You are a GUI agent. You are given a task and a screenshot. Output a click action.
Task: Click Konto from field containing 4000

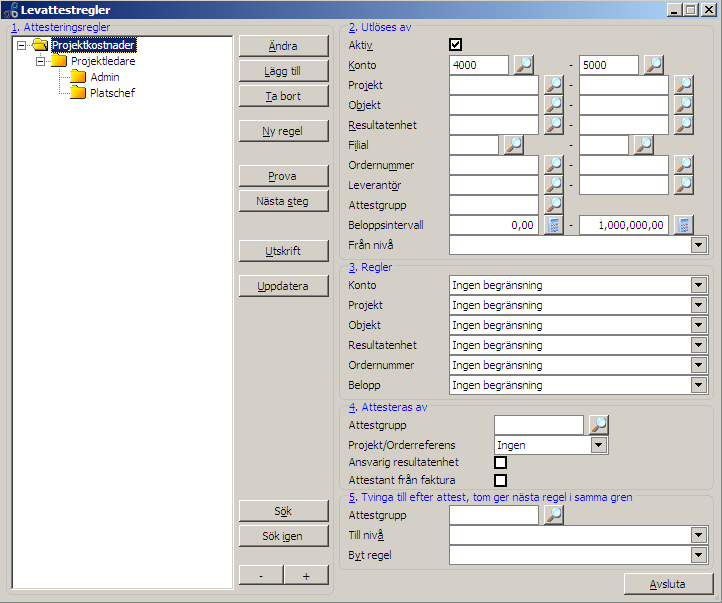[x=479, y=65]
